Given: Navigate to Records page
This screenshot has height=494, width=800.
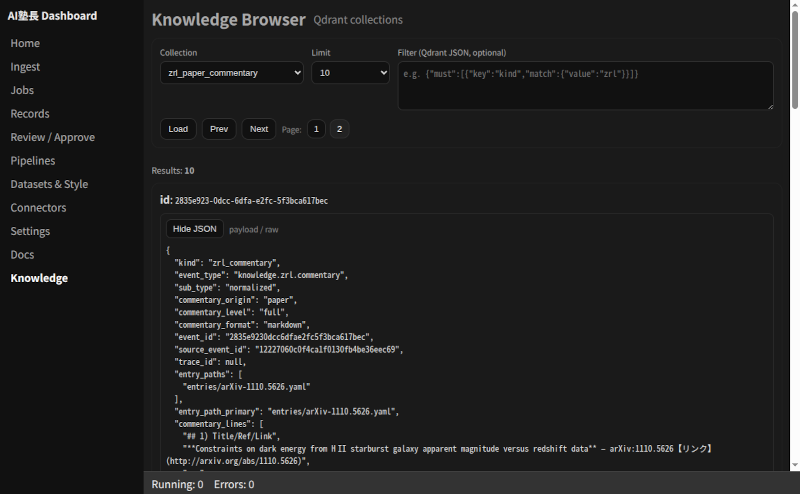Looking at the screenshot, I should (x=30, y=114).
